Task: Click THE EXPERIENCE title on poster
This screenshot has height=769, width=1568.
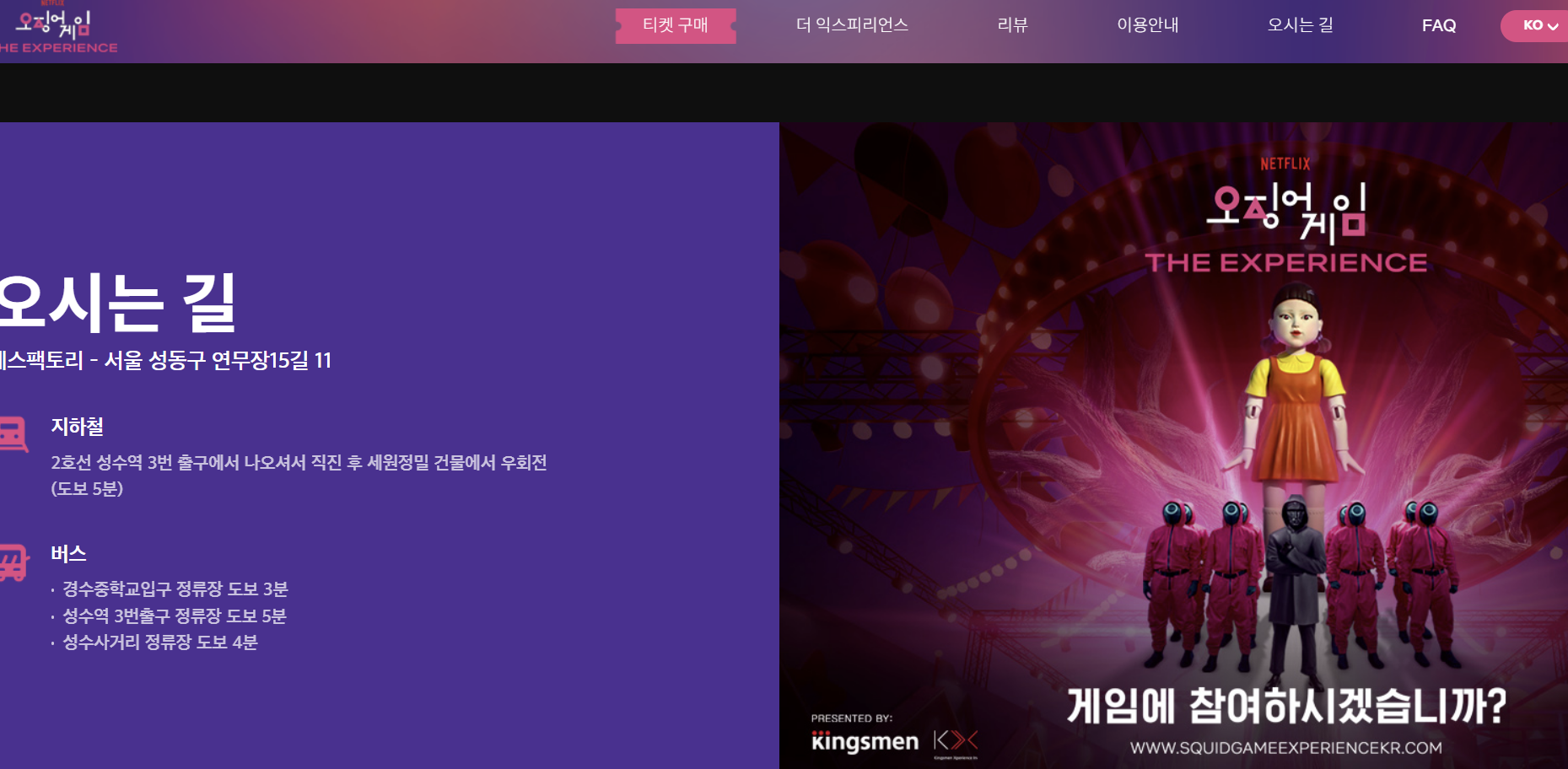Action: tap(1286, 263)
